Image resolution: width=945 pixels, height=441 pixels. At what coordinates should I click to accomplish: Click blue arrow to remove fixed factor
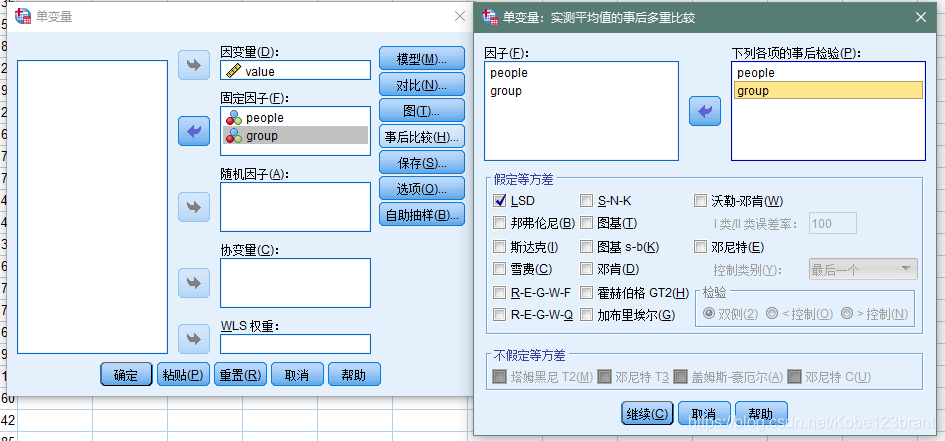coord(194,131)
